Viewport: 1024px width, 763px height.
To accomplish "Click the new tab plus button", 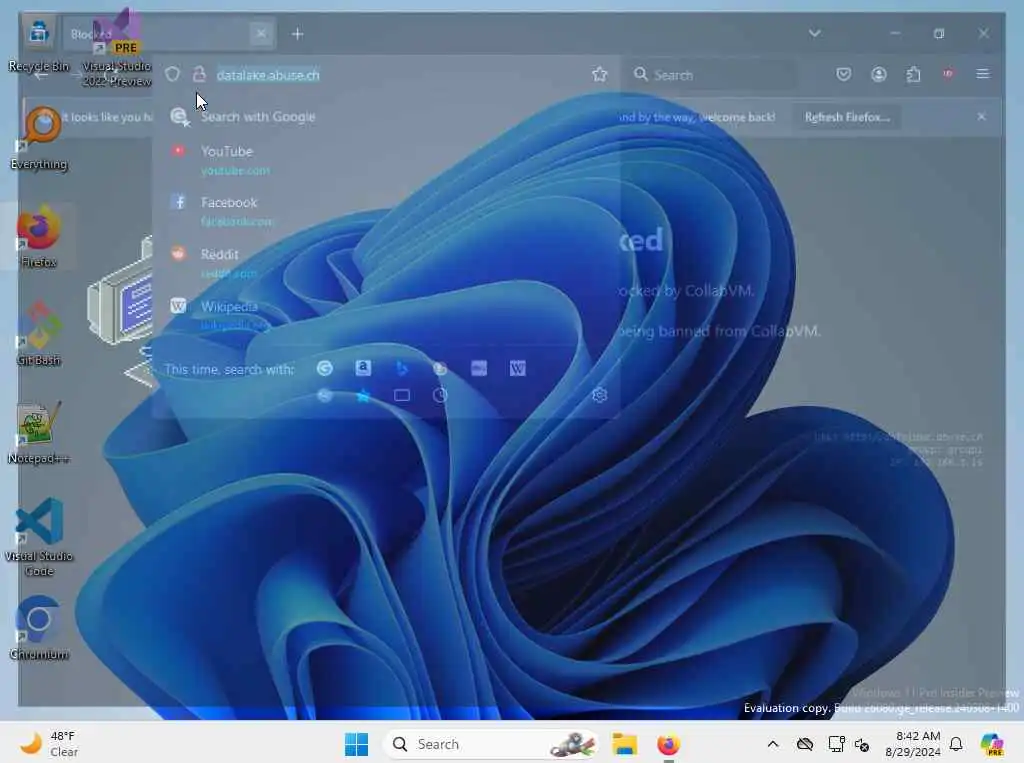I will [x=297, y=33].
